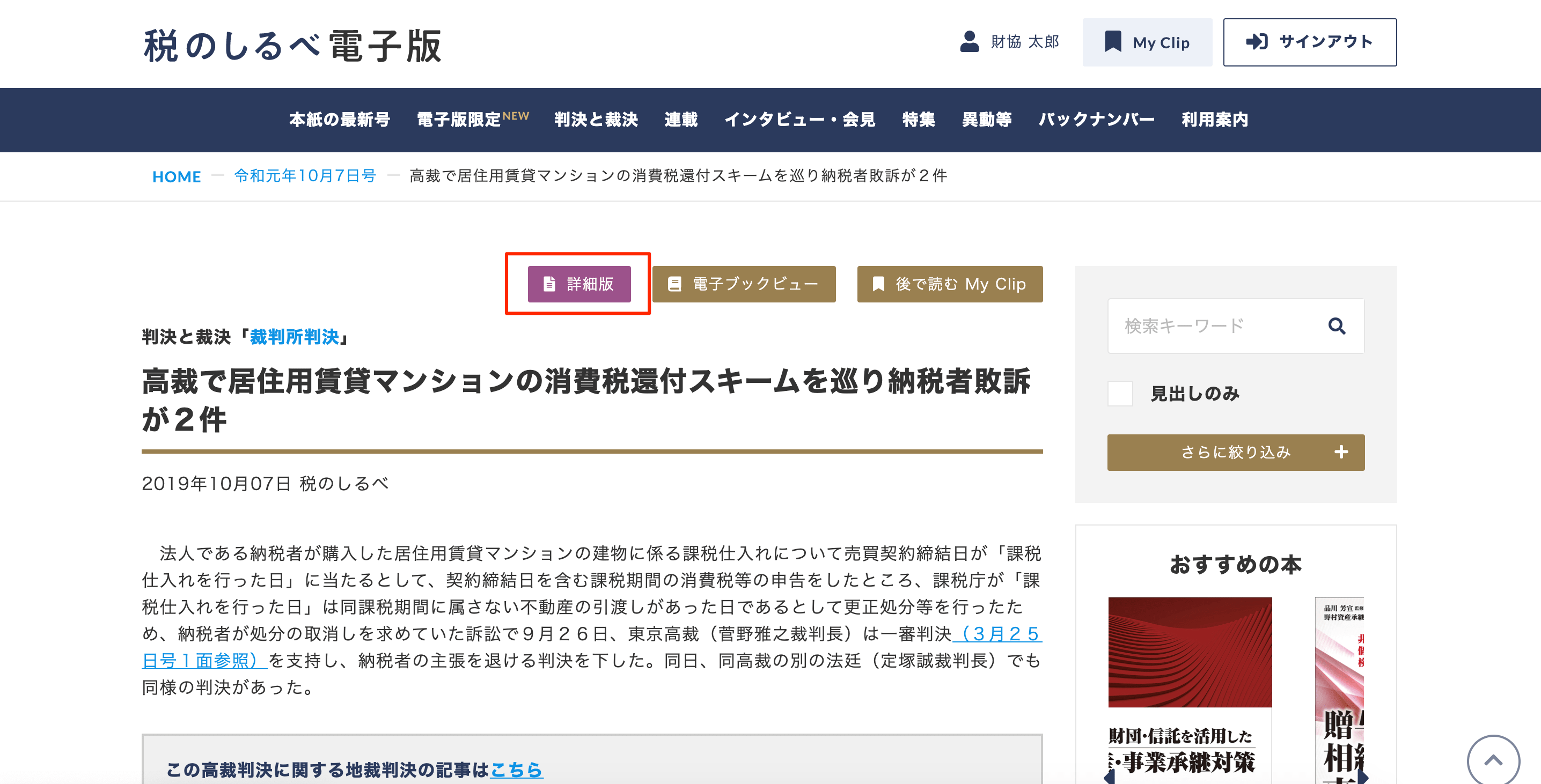Open the 電子ブックビュー book viewer
The image size is (1541, 784).
coord(744,284)
